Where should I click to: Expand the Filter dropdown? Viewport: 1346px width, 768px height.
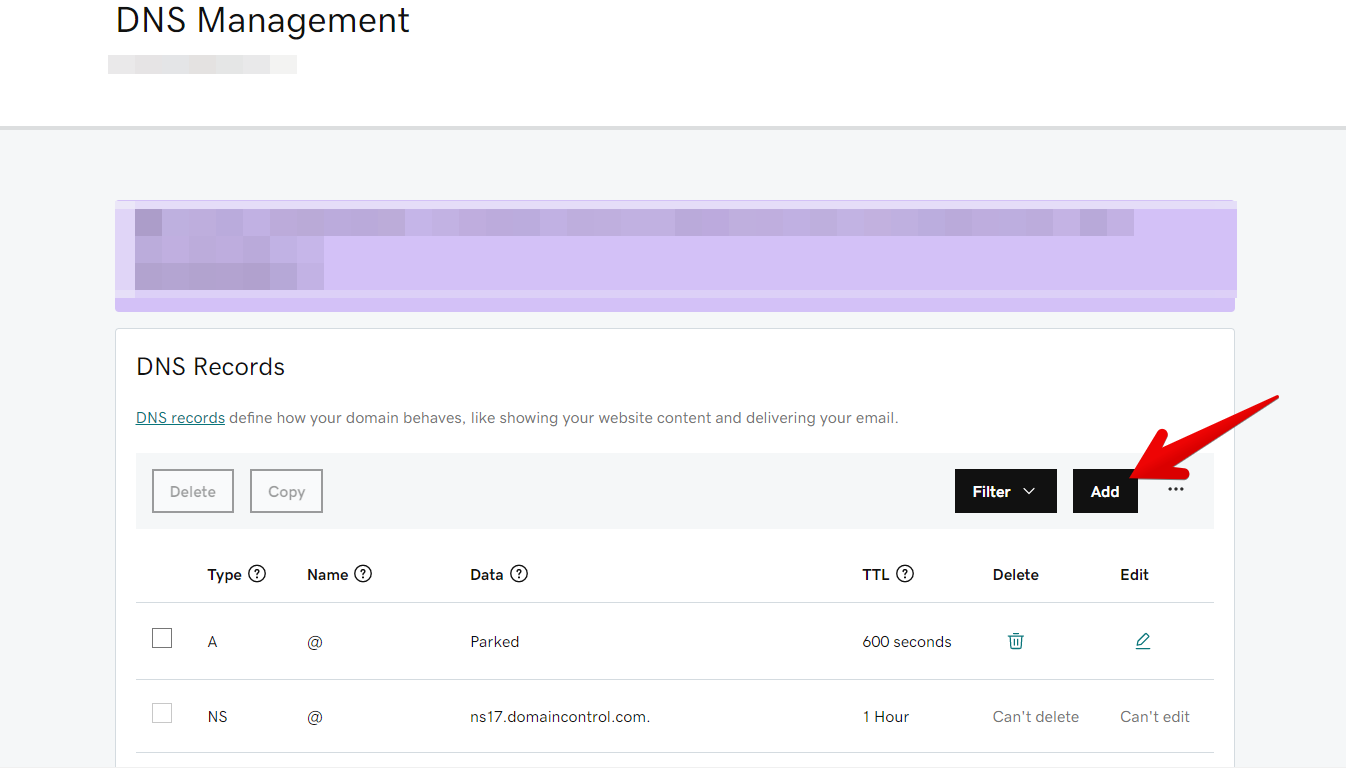tap(1005, 491)
